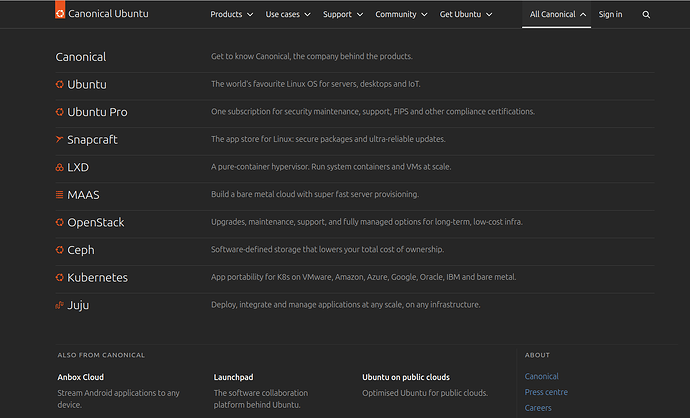690x418 pixels.
Task: Click the Snapcraft bird icon
Action: 60,140
